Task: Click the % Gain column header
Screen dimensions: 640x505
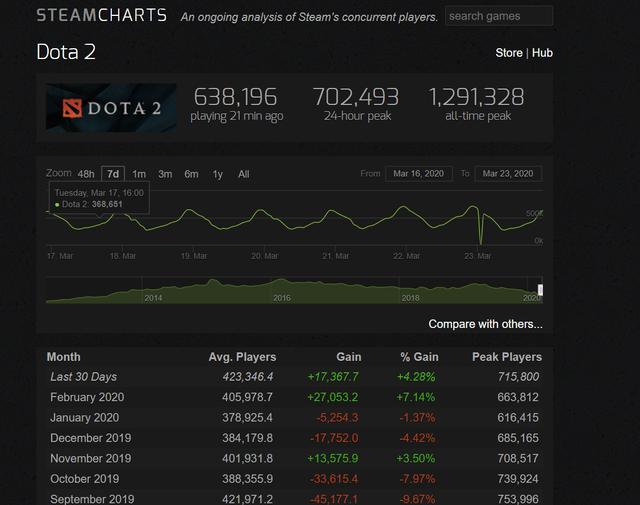Action: click(x=419, y=357)
